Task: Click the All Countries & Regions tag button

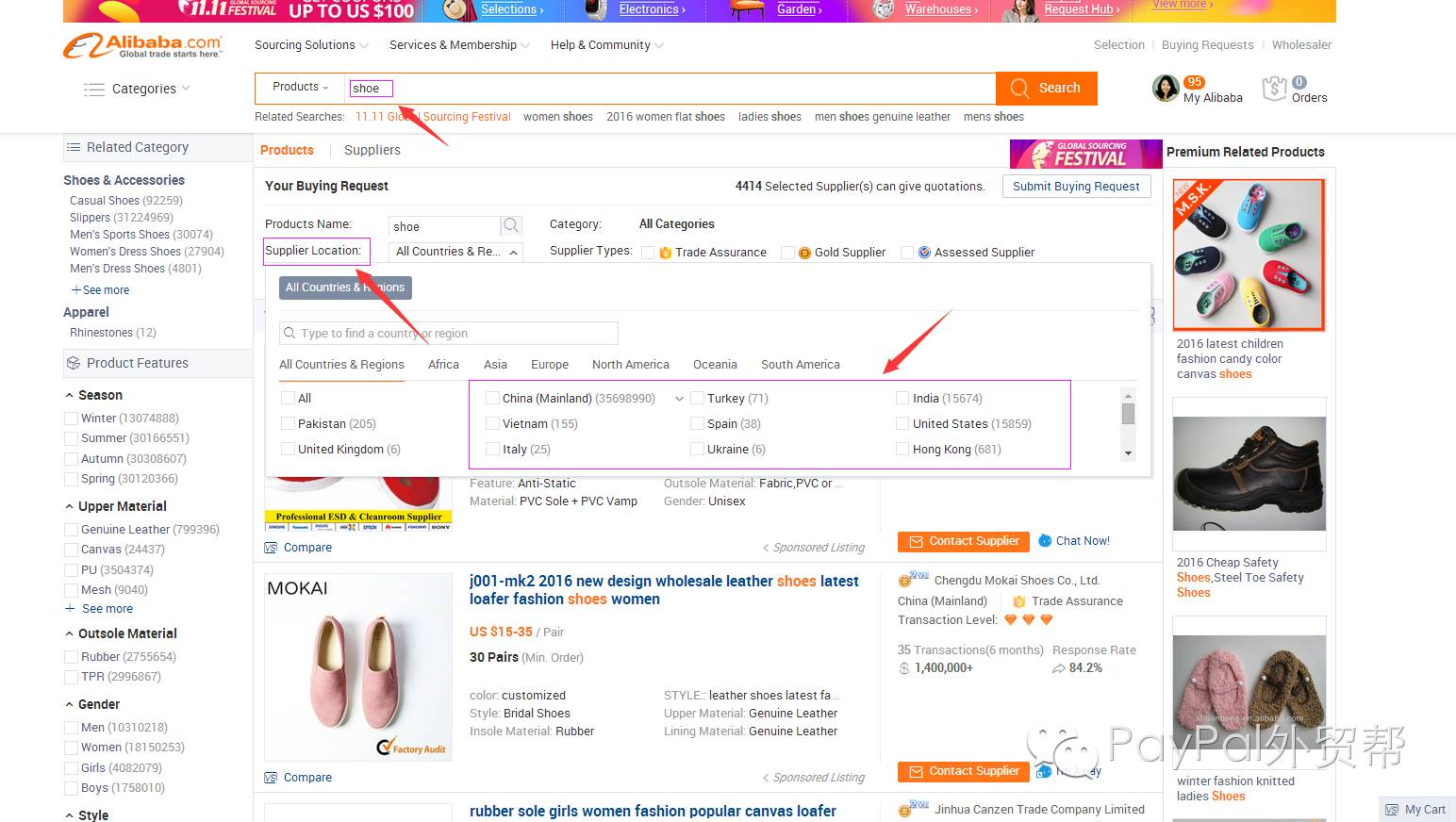Action: coord(345,288)
